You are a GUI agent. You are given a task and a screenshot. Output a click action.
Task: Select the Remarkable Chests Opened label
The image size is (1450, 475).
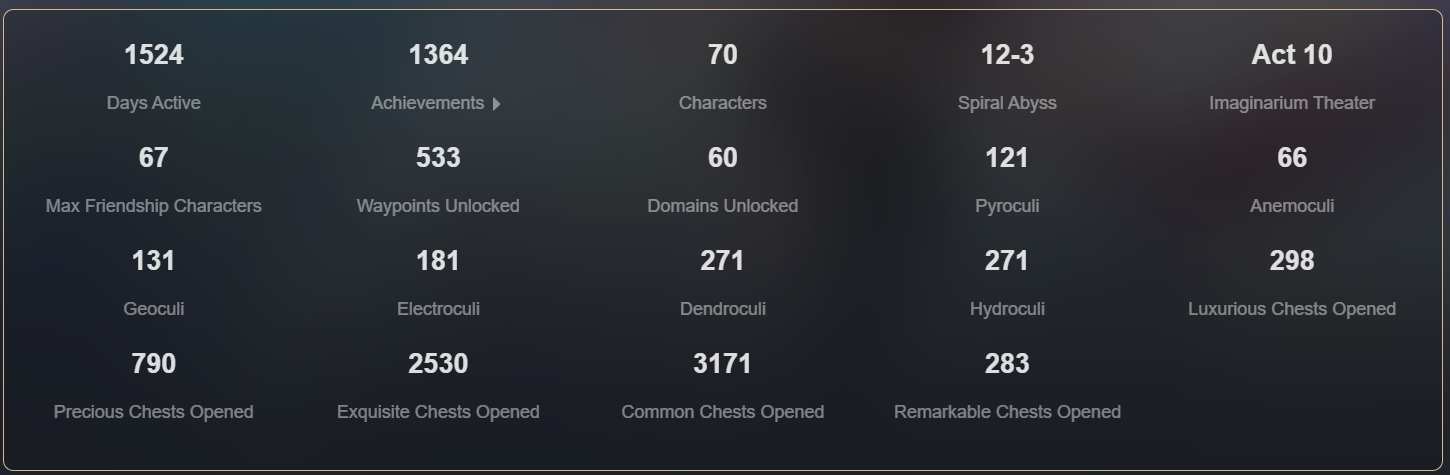[1007, 412]
